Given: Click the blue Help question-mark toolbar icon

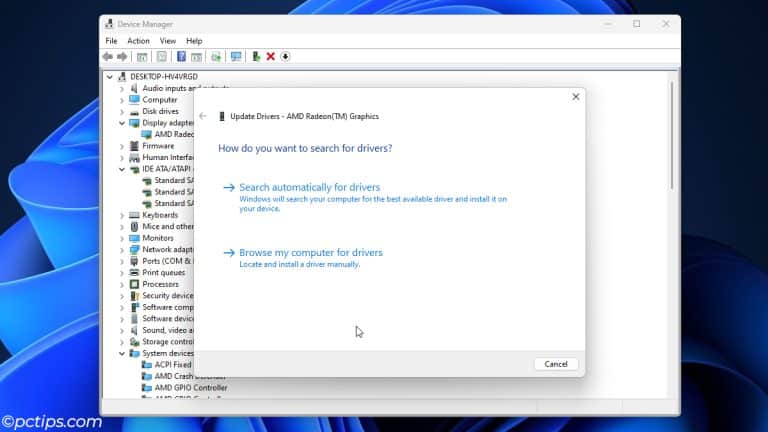Looking at the screenshot, I should click(181, 57).
